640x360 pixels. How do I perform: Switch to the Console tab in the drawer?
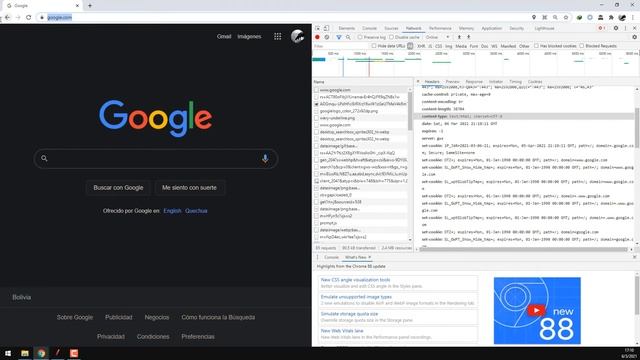331,257
